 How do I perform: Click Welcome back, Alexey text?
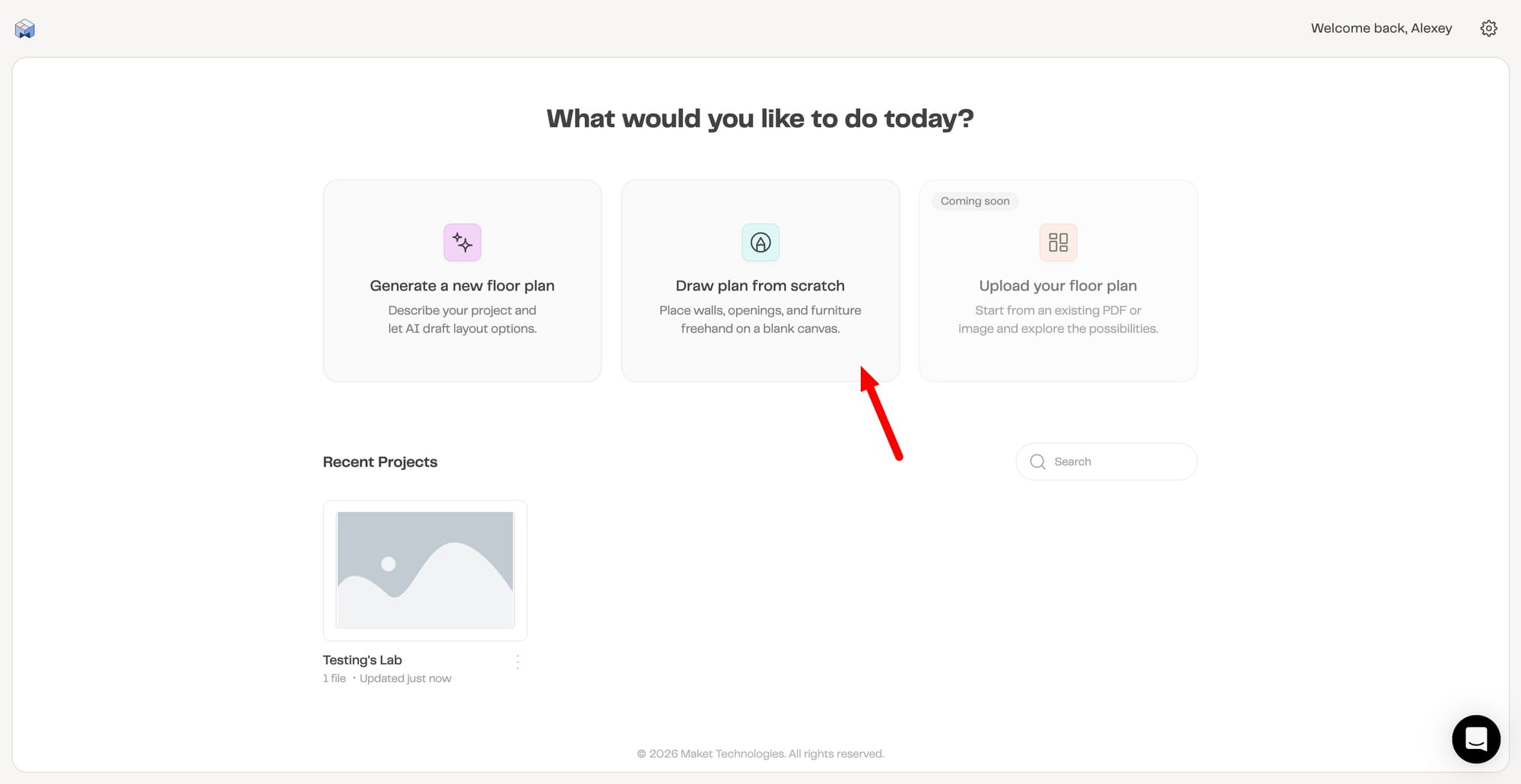1381,28
